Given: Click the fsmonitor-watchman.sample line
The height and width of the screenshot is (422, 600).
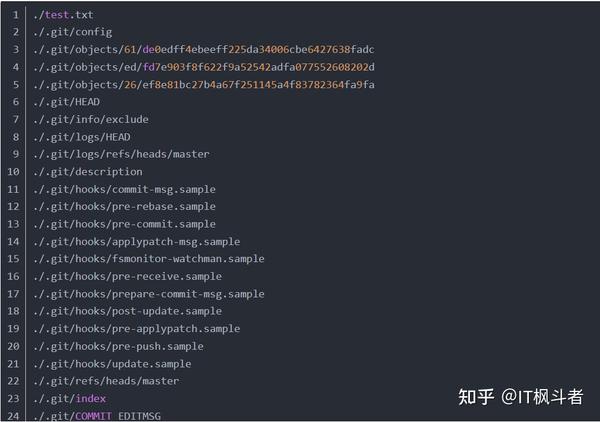Looking at the screenshot, I should [148, 259].
